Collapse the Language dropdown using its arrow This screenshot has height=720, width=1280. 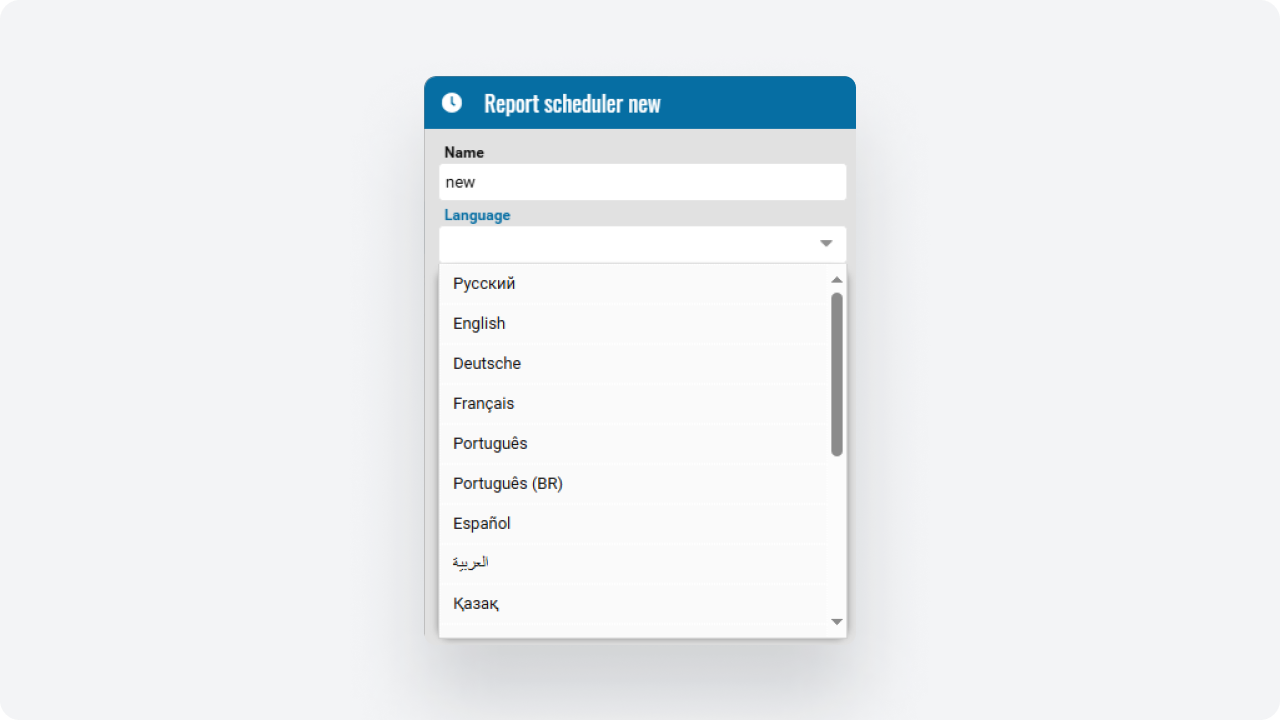[x=826, y=244]
